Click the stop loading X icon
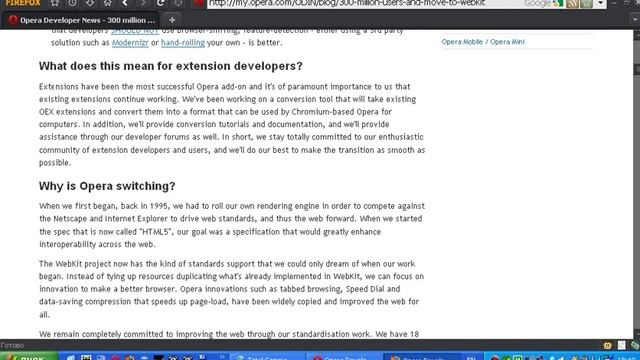The width and height of the screenshot is (640, 360). (x=178, y=3)
